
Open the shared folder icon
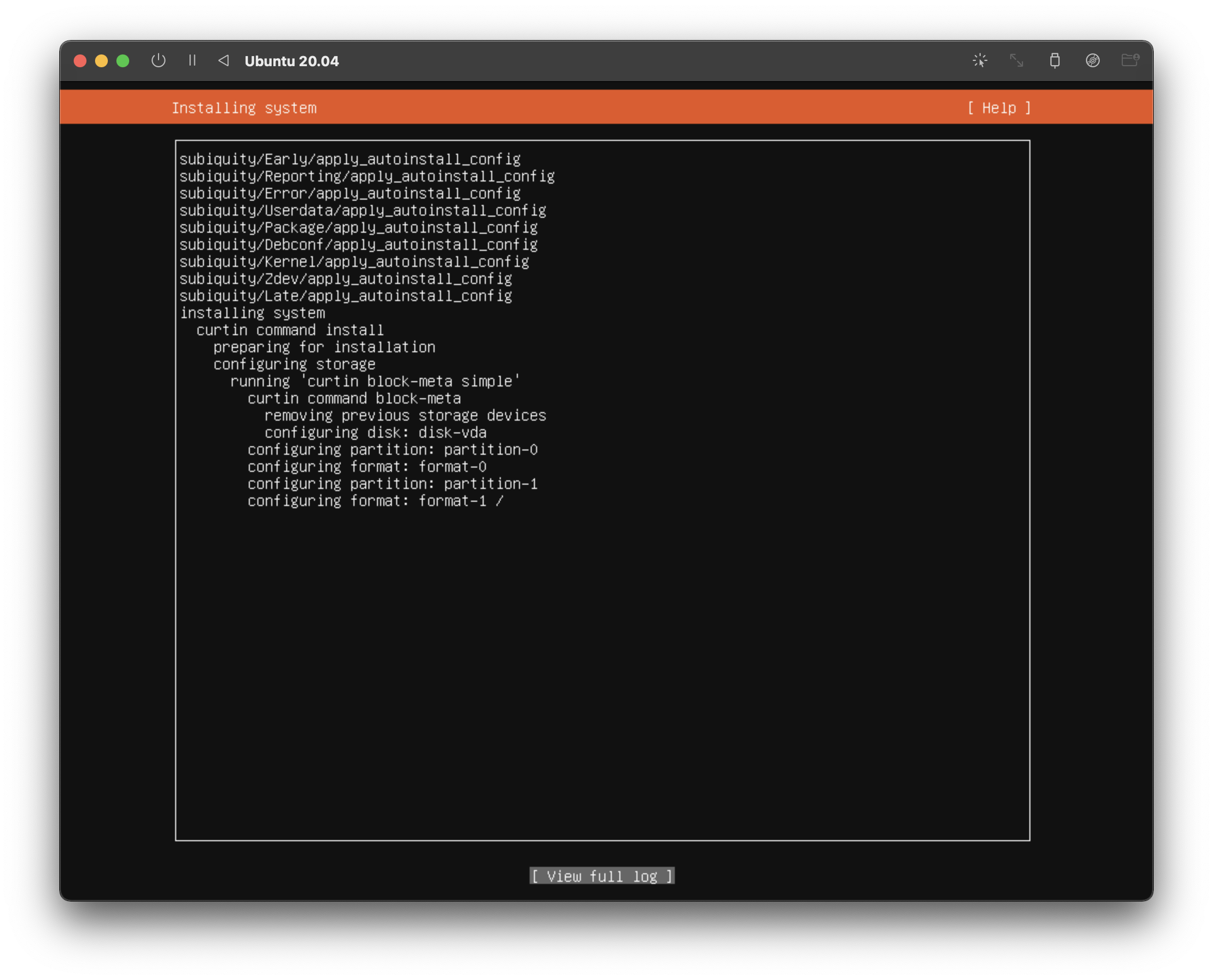point(1129,60)
